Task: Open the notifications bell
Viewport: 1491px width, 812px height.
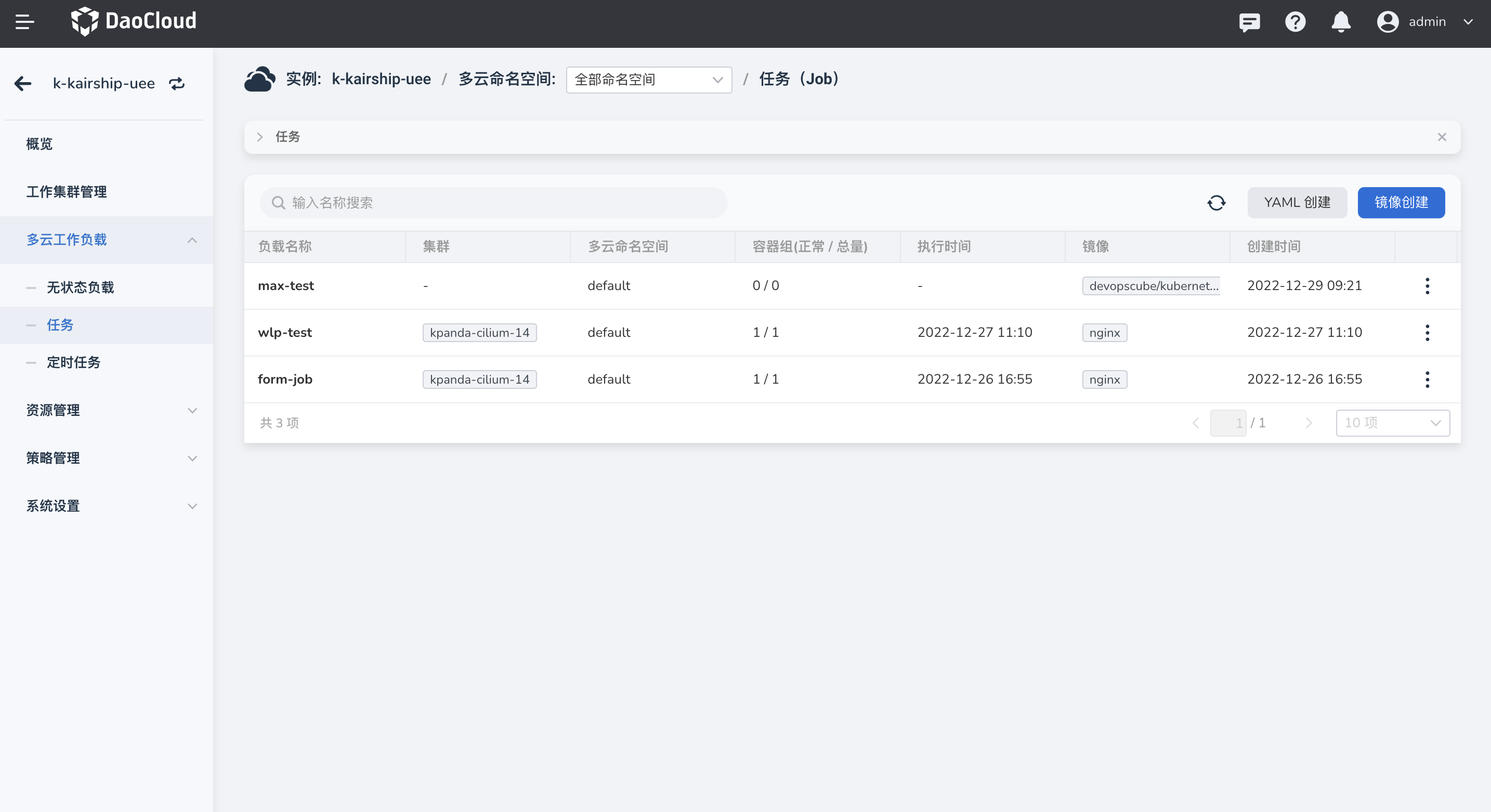Action: coord(1341,22)
